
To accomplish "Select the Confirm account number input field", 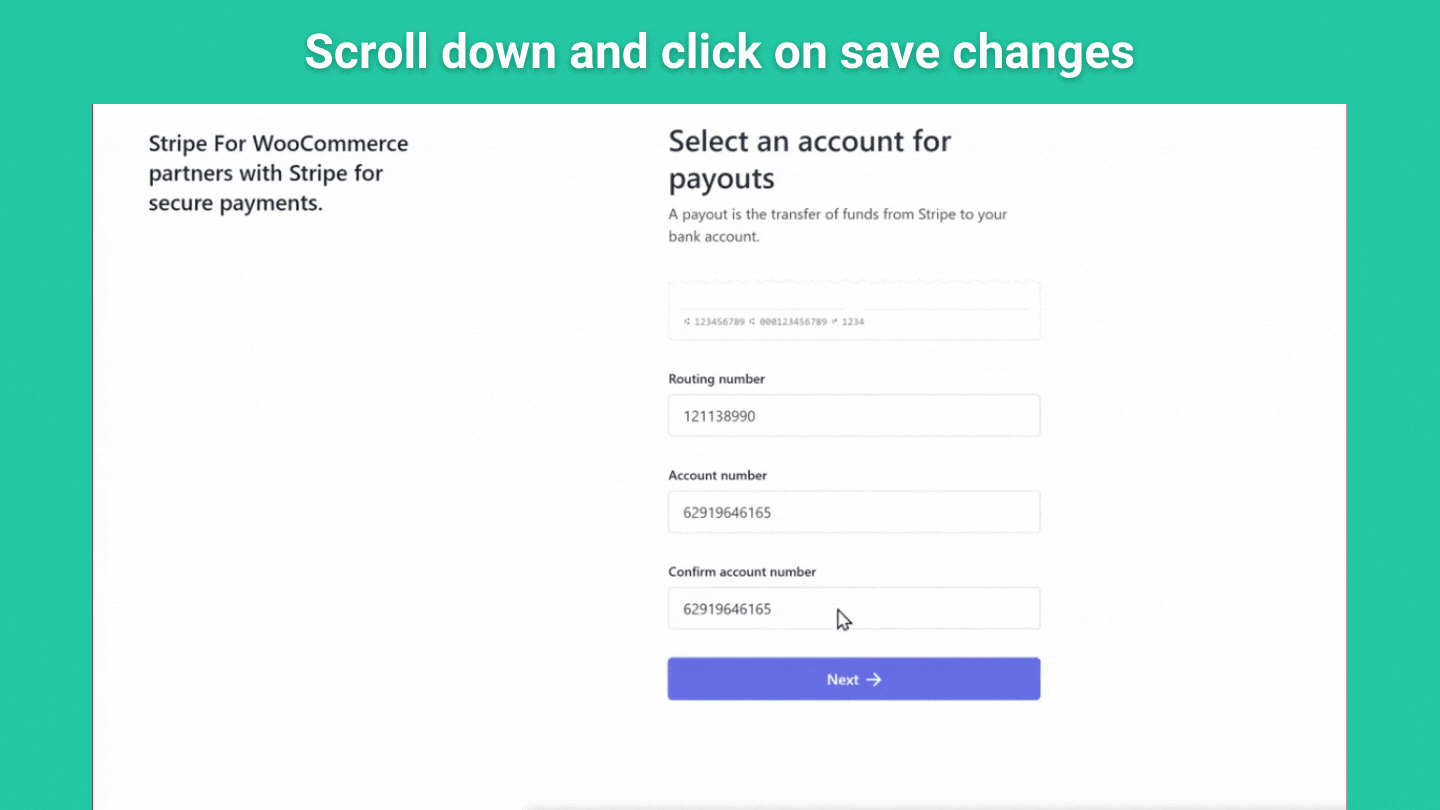I will [x=854, y=608].
